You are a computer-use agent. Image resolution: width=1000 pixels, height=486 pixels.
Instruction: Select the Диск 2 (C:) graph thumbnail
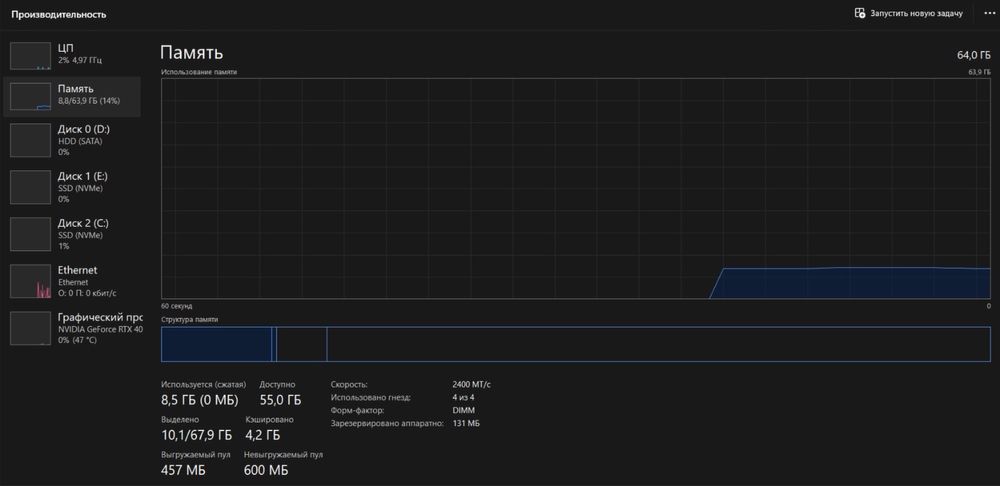coord(31,234)
